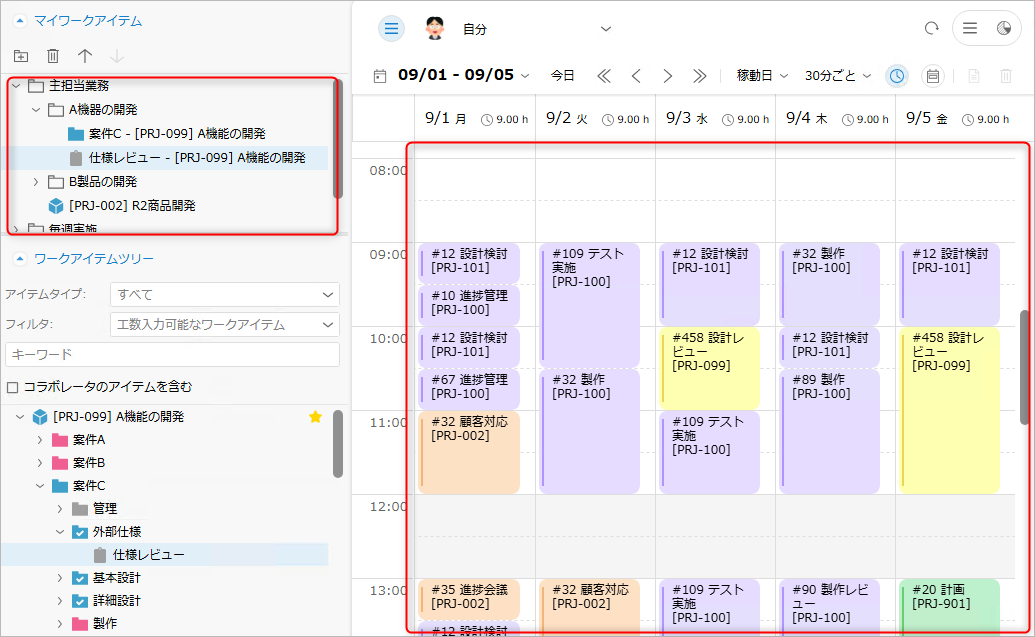Image resolution: width=1035 pixels, height=637 pixels.
Task: Go to previous day with single-left arrow
Action: 636,76
